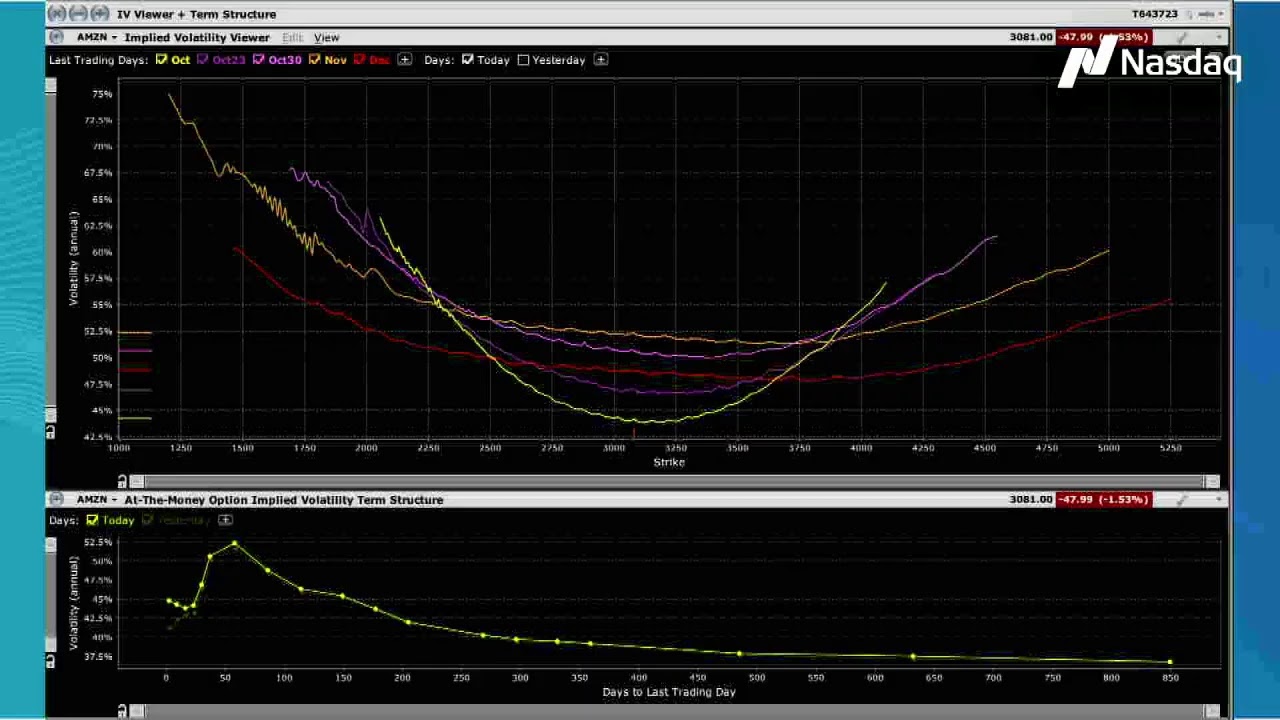Click horizontal scrollbar under term structure chart

tap(675, 711)
